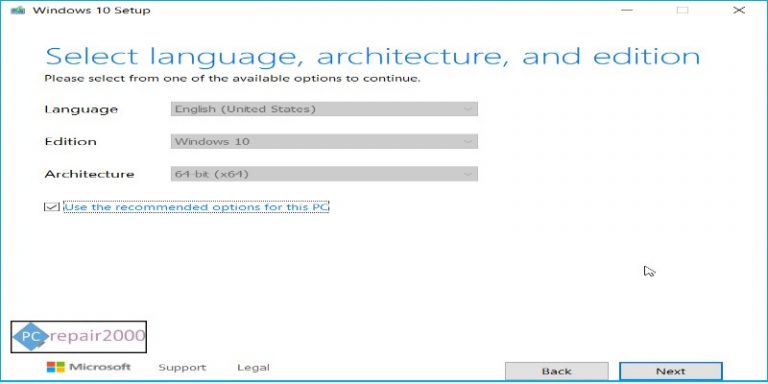This screenshot has width=768, height=384.
Task: Open the Language dropdown
Action: pos(324,109)
